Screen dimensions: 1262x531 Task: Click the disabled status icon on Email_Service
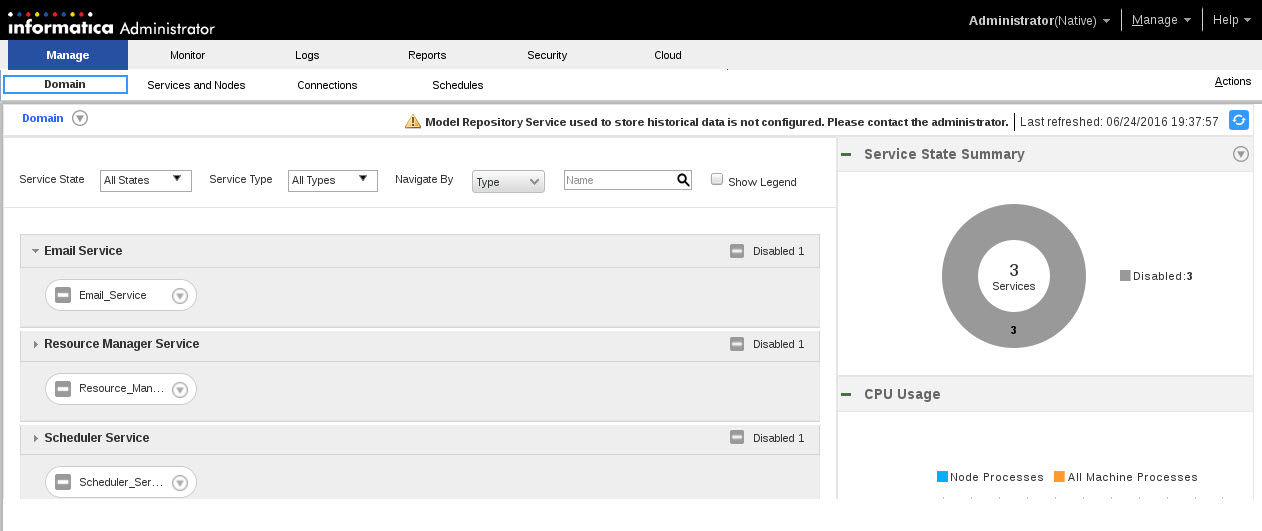pyautogui.click(x=63, y=295)
